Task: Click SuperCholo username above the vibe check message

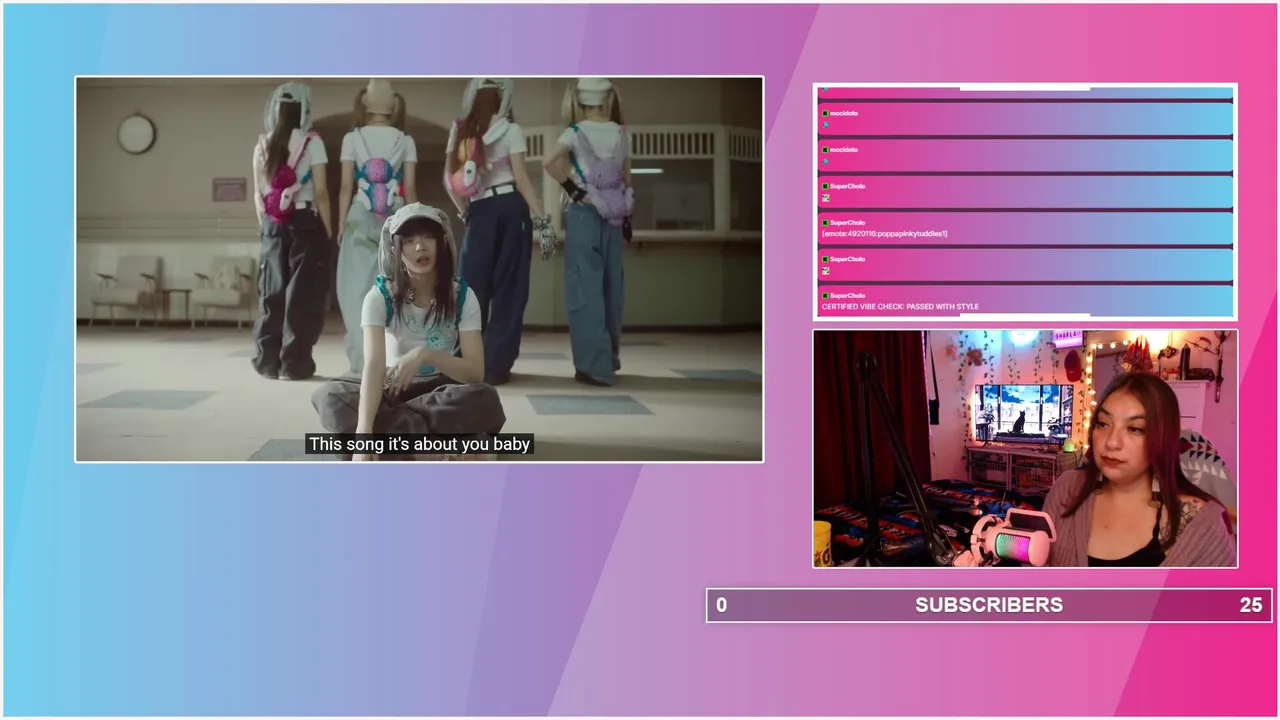Action: click(x=847, y=296)
